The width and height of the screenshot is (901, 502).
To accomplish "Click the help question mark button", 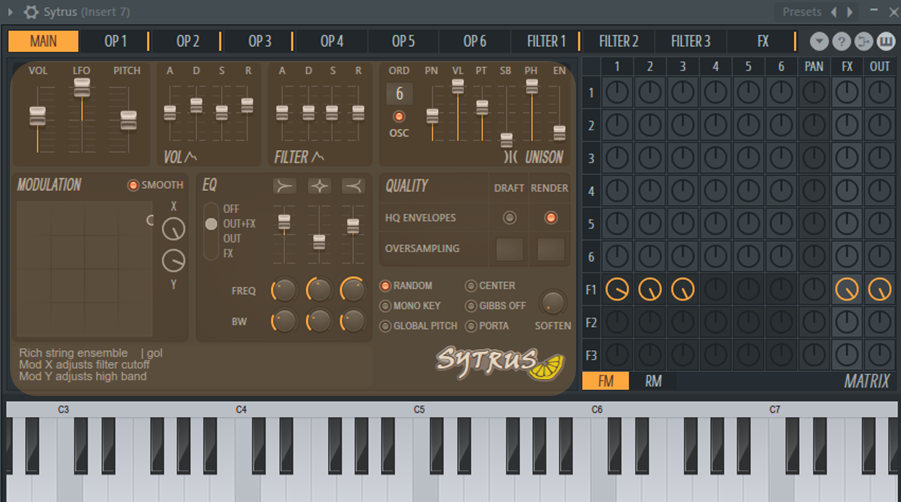I will (841, 41).
